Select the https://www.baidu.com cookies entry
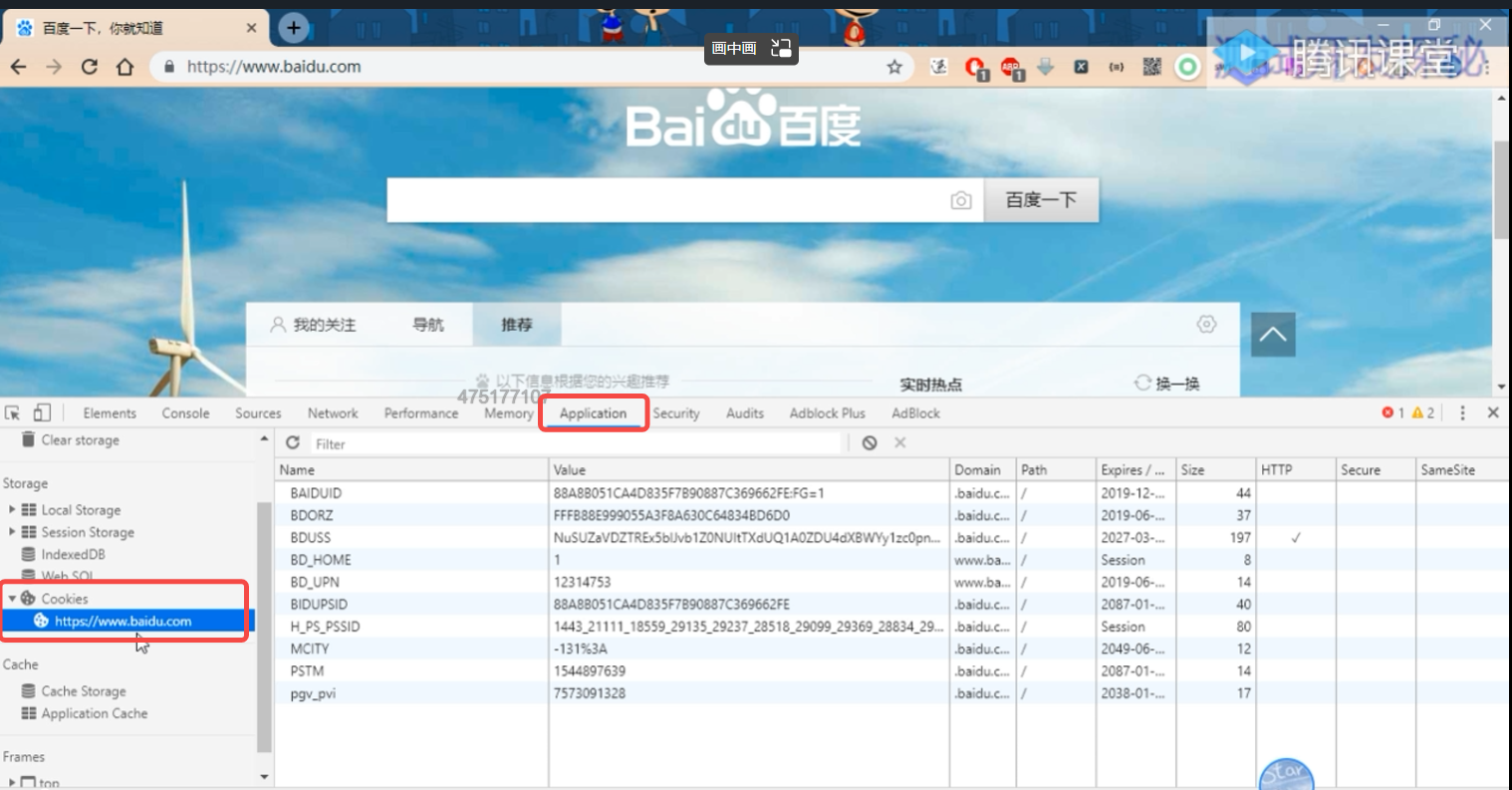Viewport: 1512px width, 790px height. [x=127, y=621]
